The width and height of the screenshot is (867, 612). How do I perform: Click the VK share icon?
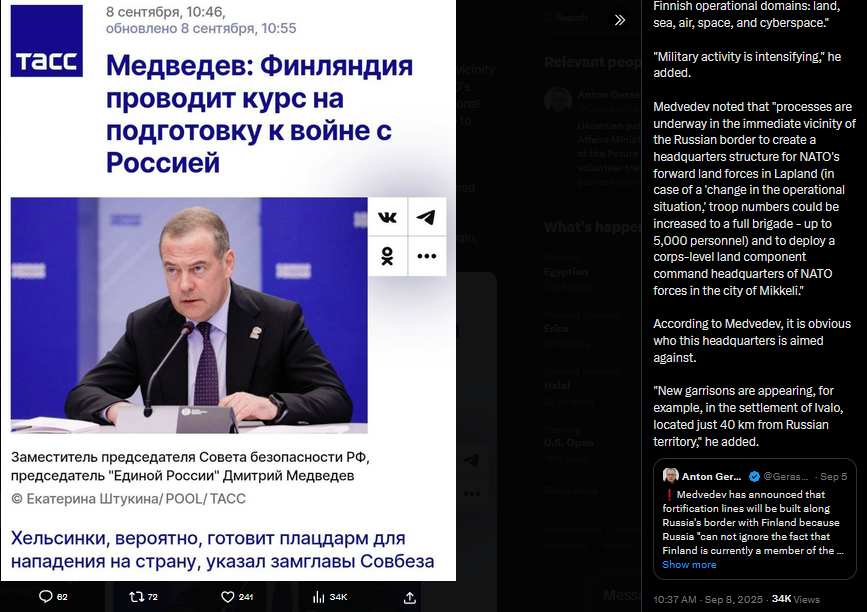point(388,217)
